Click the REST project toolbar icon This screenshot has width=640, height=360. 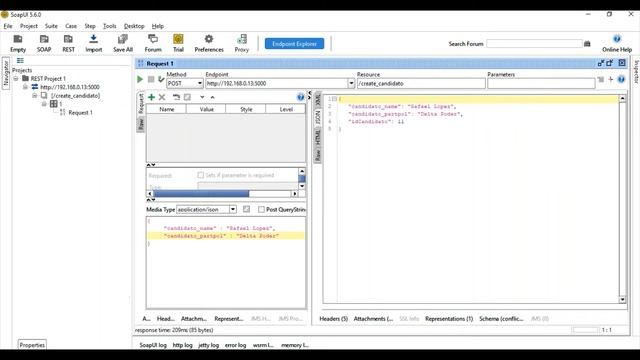[x=68, y=43]
